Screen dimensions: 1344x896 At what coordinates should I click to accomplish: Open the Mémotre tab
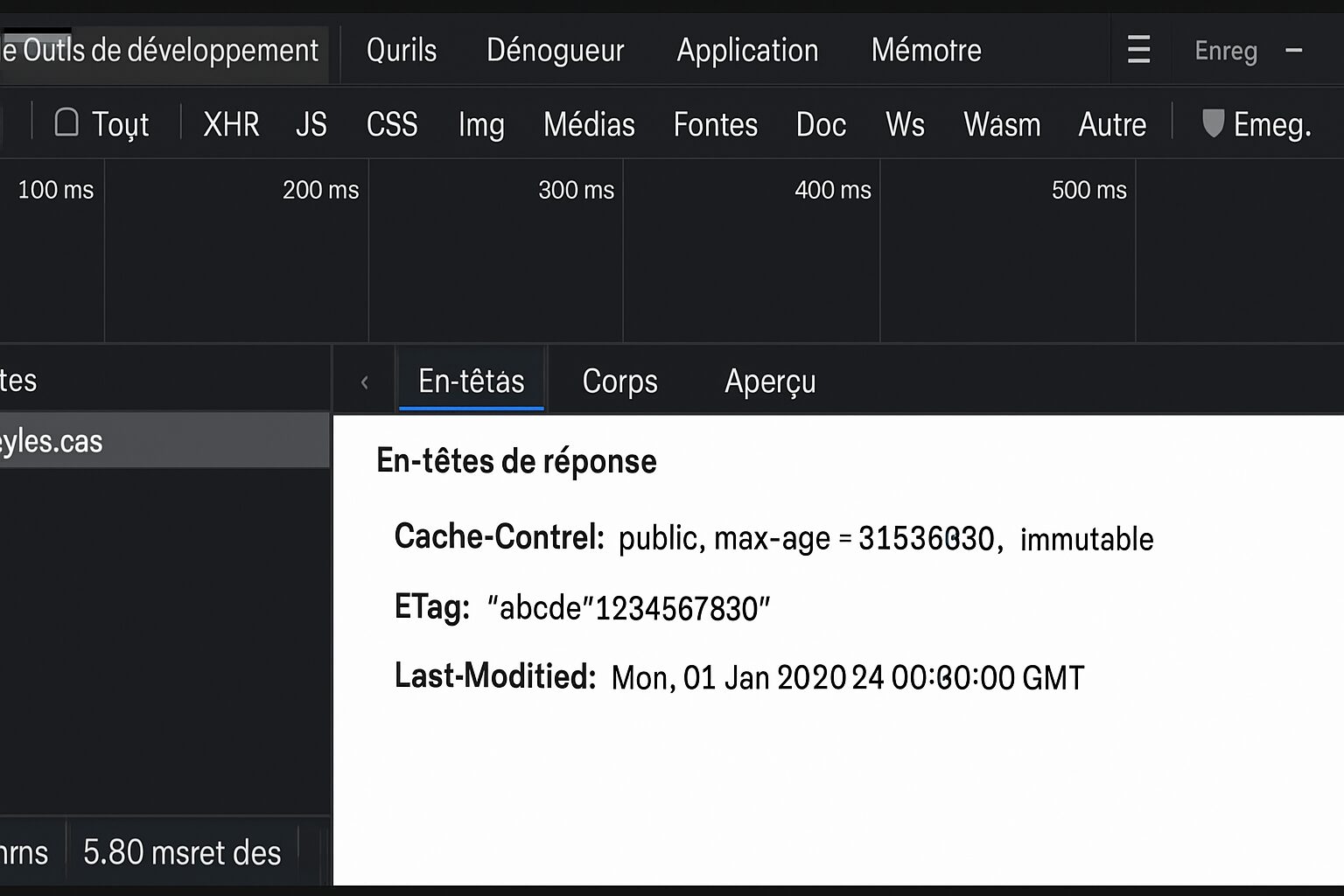pyautogui.click(x=927, y=51)
